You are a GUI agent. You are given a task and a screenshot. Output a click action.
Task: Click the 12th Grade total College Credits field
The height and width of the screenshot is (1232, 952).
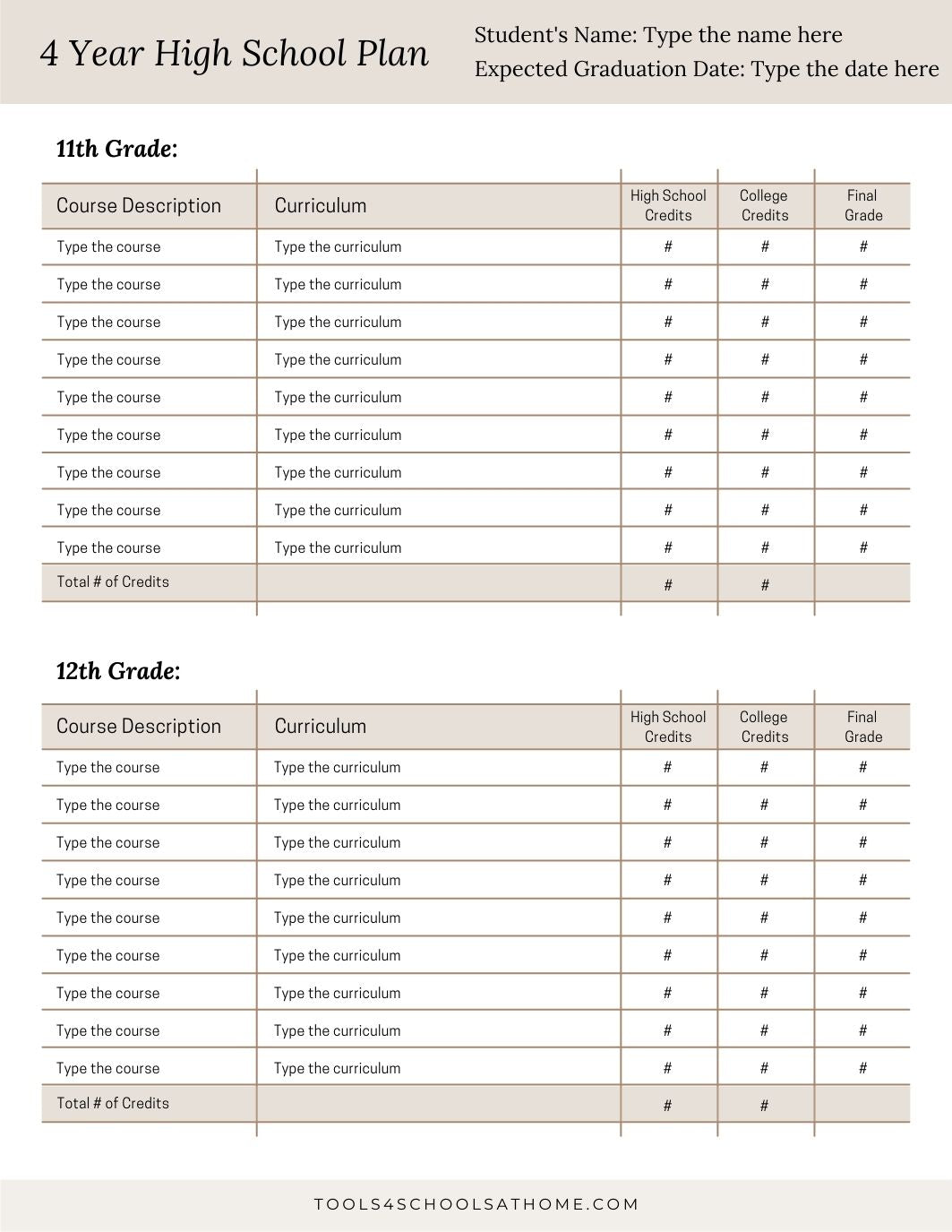point(764,1106)
